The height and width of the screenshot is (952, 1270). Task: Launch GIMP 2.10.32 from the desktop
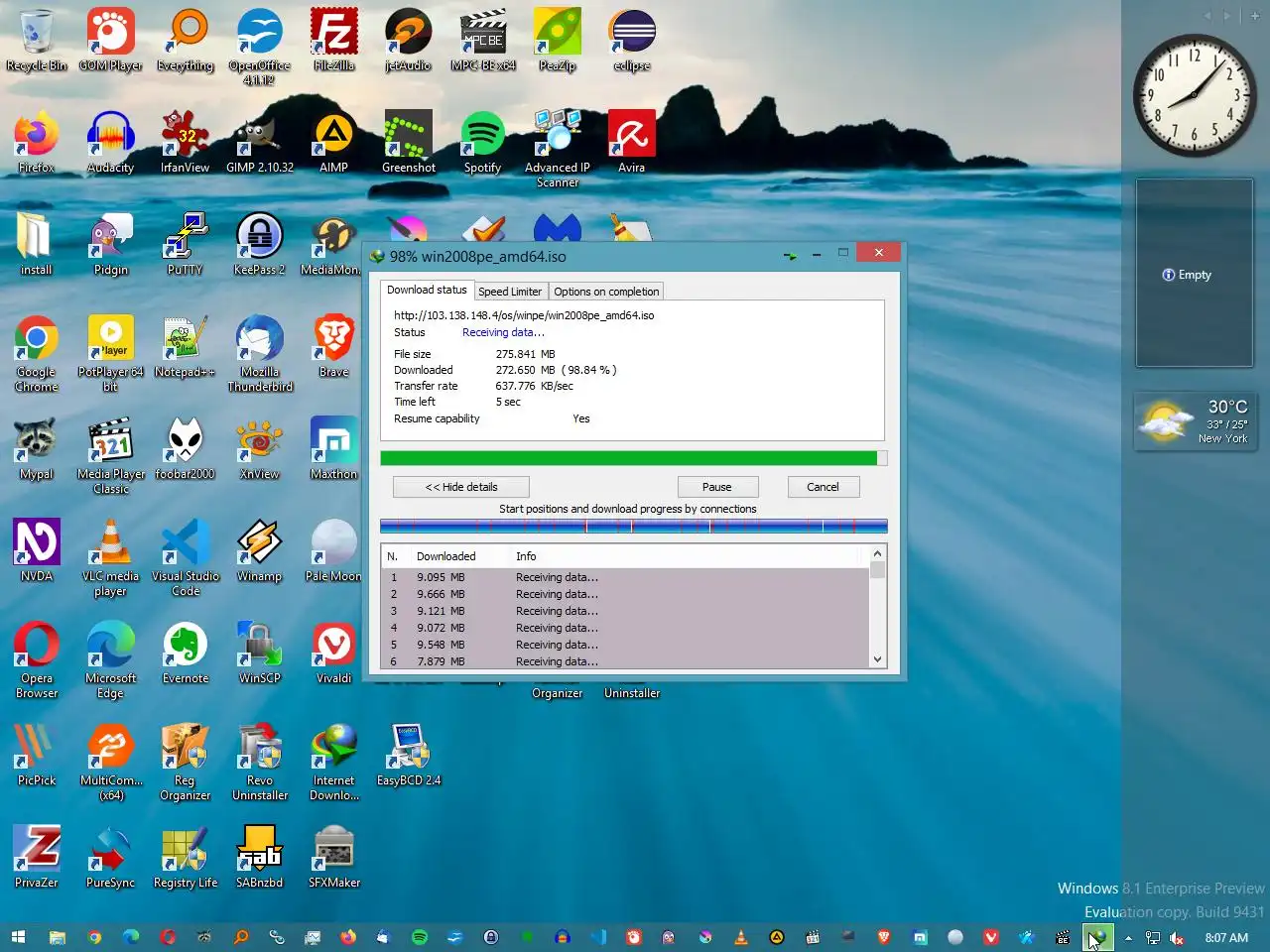tap(259, 142)
